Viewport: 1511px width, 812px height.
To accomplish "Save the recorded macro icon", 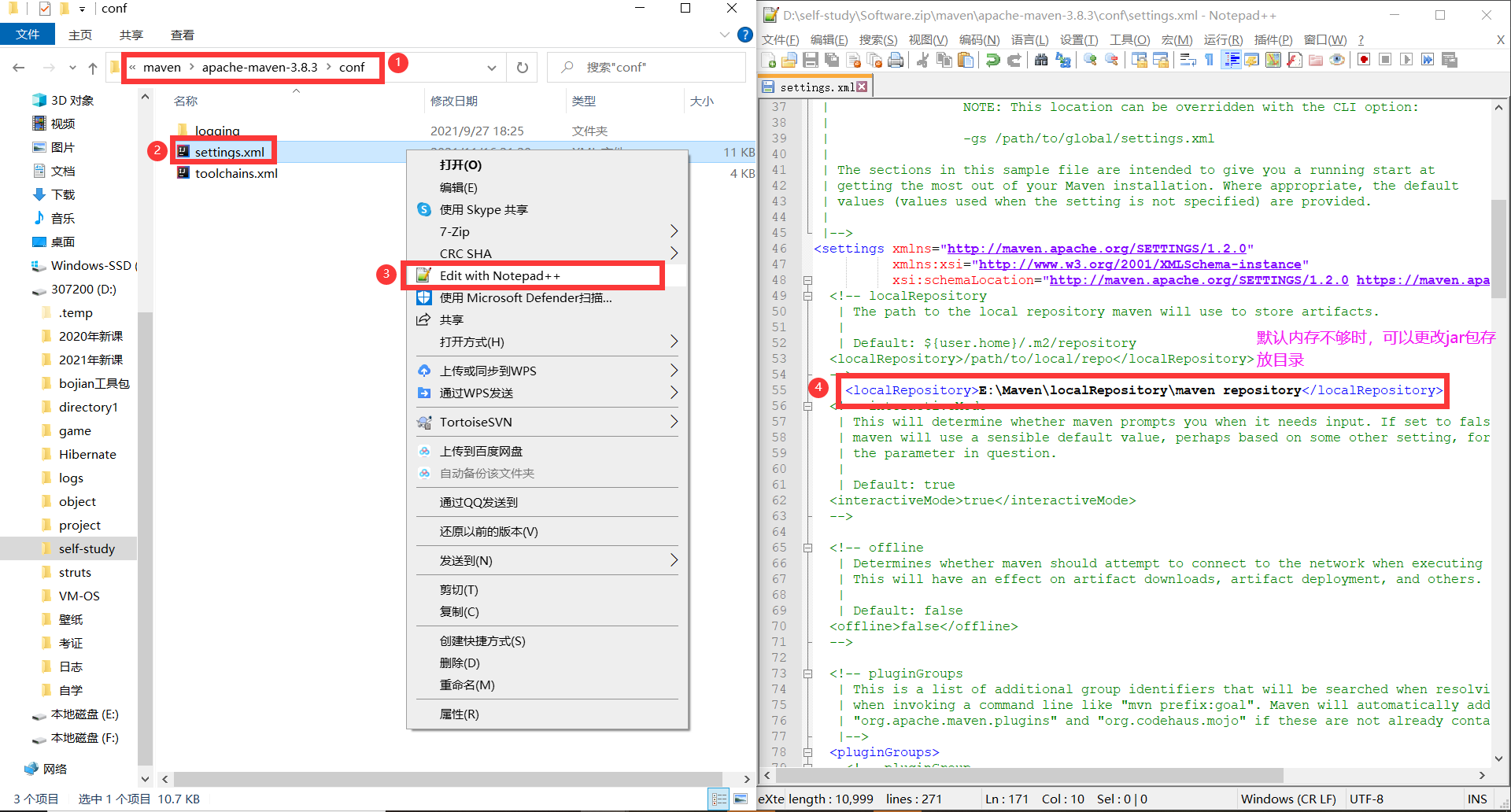I will [x=1449, y=61].
